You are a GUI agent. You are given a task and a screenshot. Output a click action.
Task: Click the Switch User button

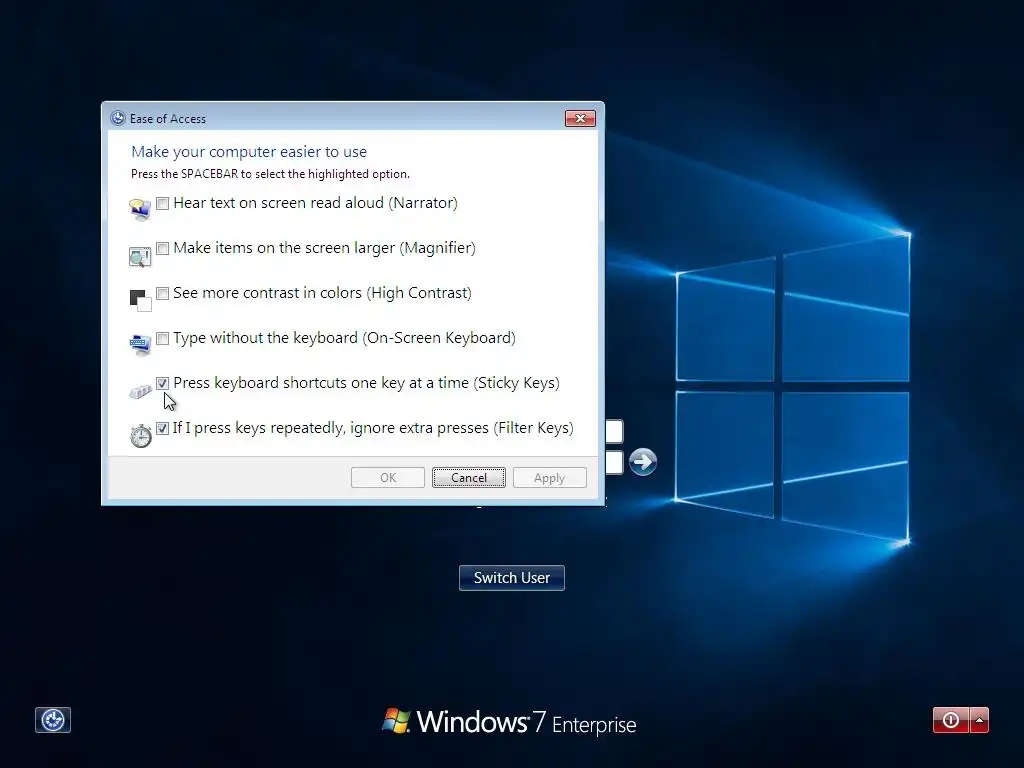click(x=512, y=578)
